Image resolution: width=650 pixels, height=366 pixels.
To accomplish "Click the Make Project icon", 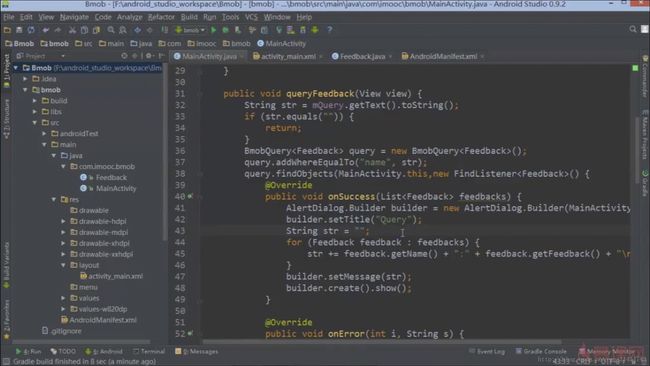I will (x=165, y=30).
